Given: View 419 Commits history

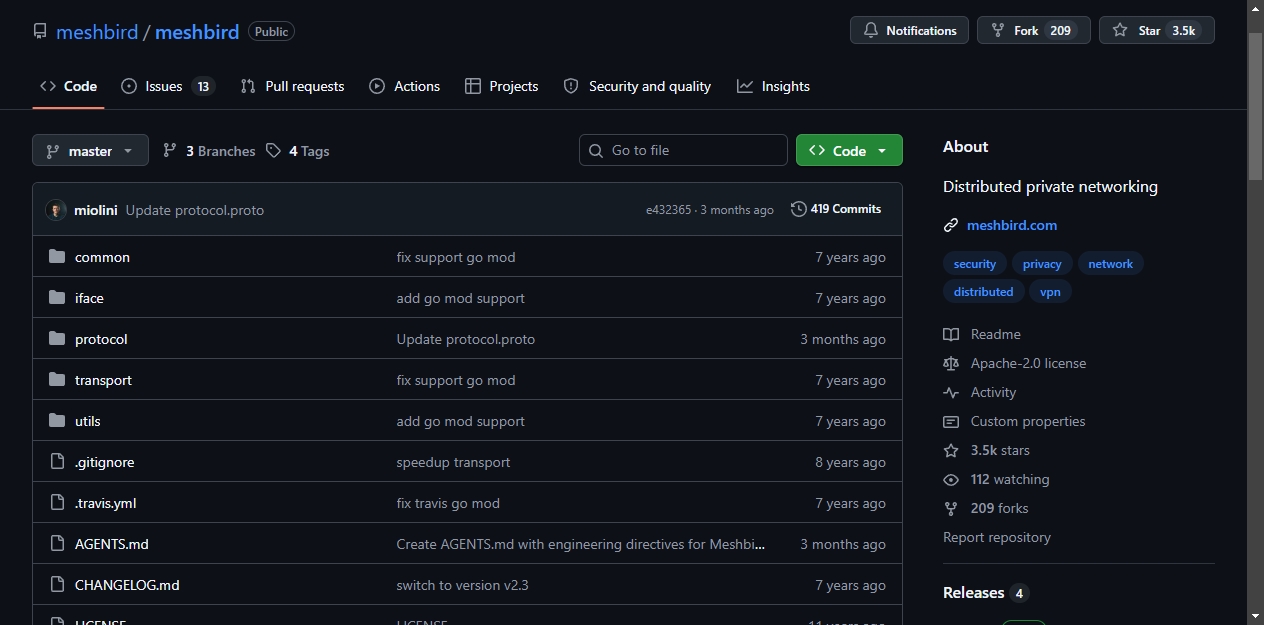Looking at the screenshot, I should 836,209.
